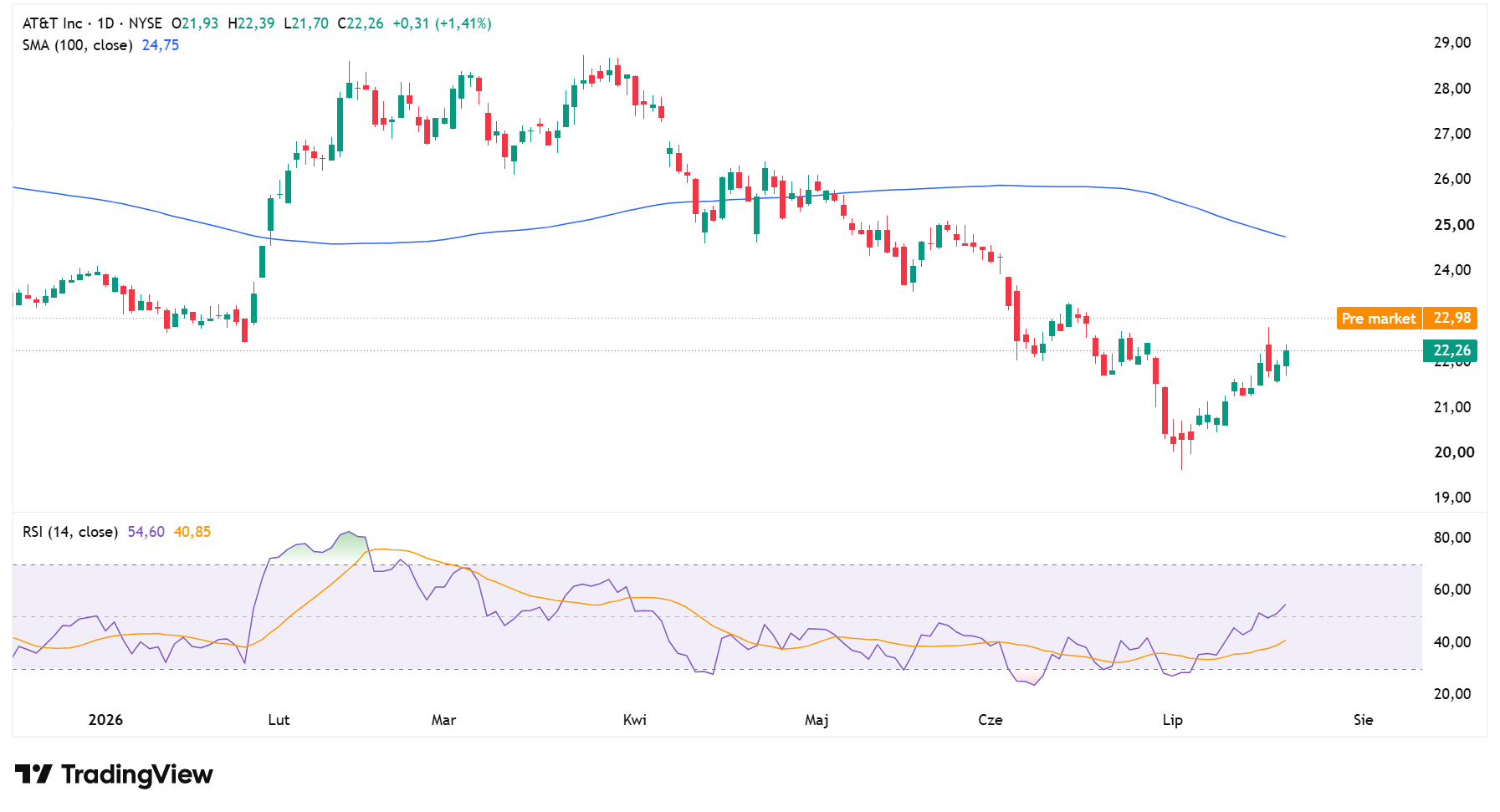Select the low value L21,70
1500x812 pixels.
click(x=306, y=23)
